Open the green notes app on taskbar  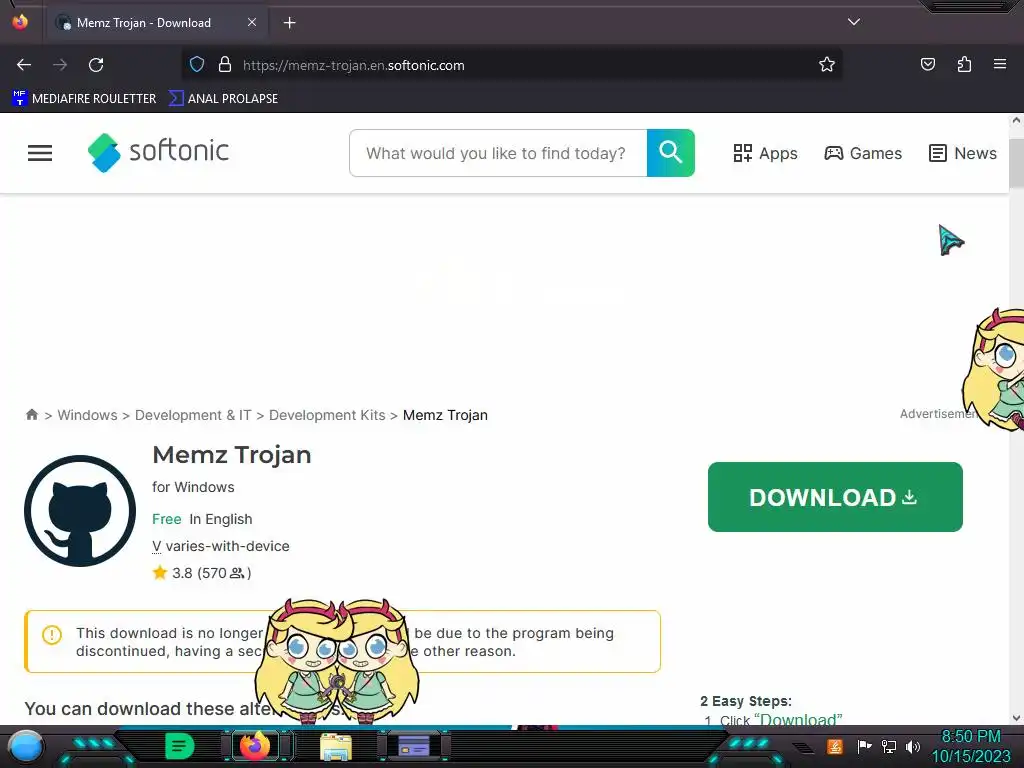point(180,746)
